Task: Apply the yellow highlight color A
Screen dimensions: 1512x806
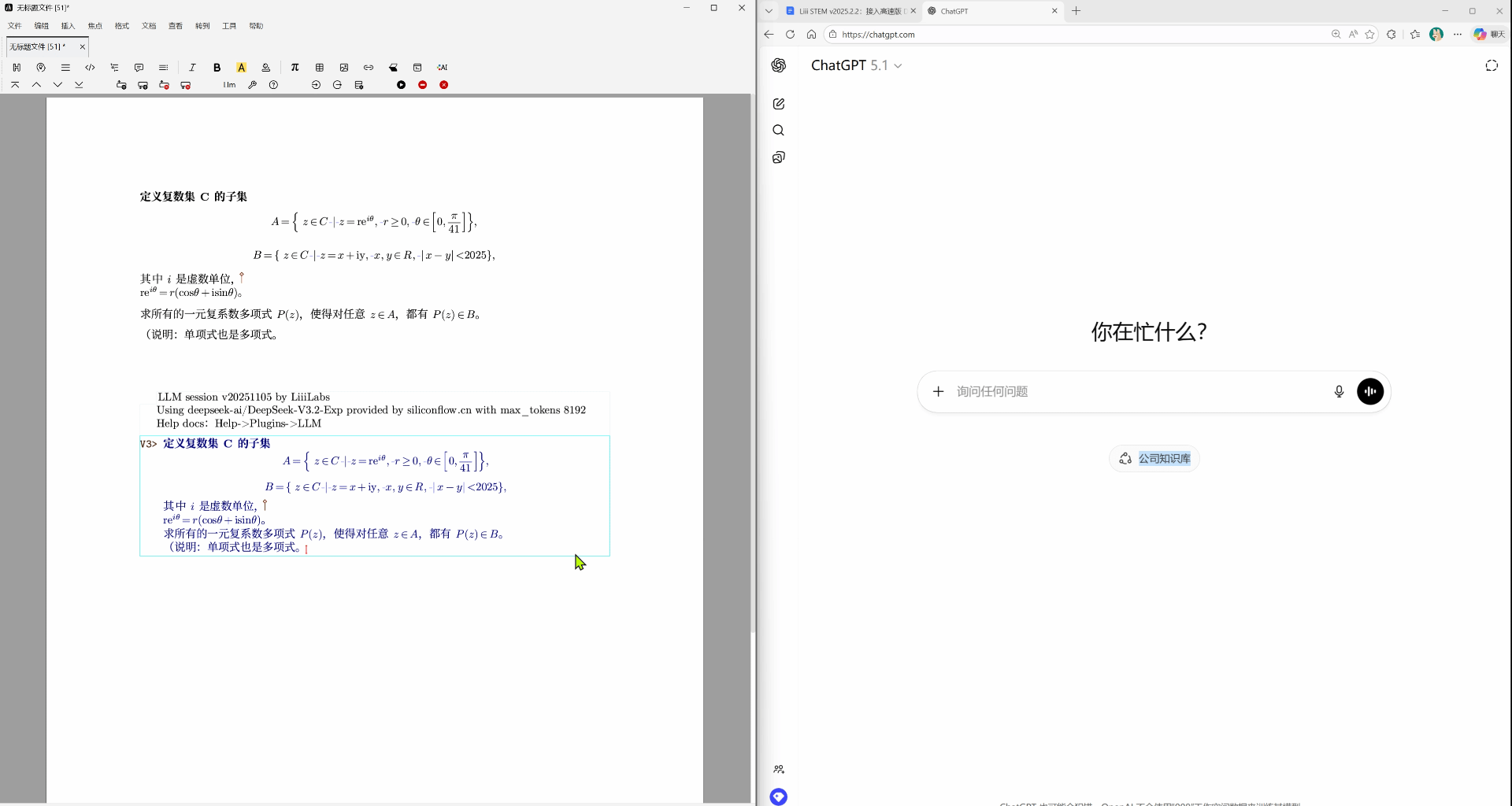Action: pos(242,68)
